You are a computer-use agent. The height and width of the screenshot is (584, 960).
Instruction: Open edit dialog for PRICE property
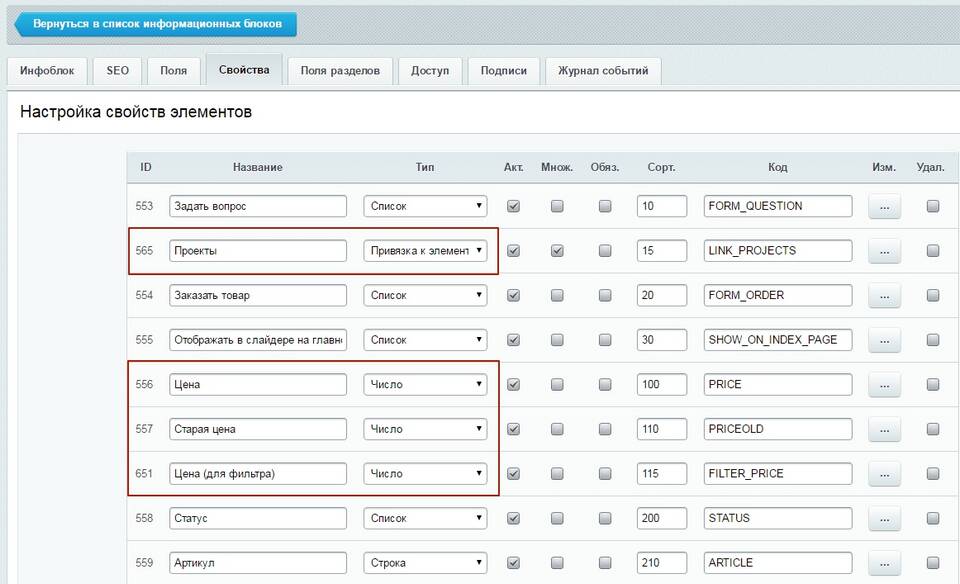click(884, 384)
